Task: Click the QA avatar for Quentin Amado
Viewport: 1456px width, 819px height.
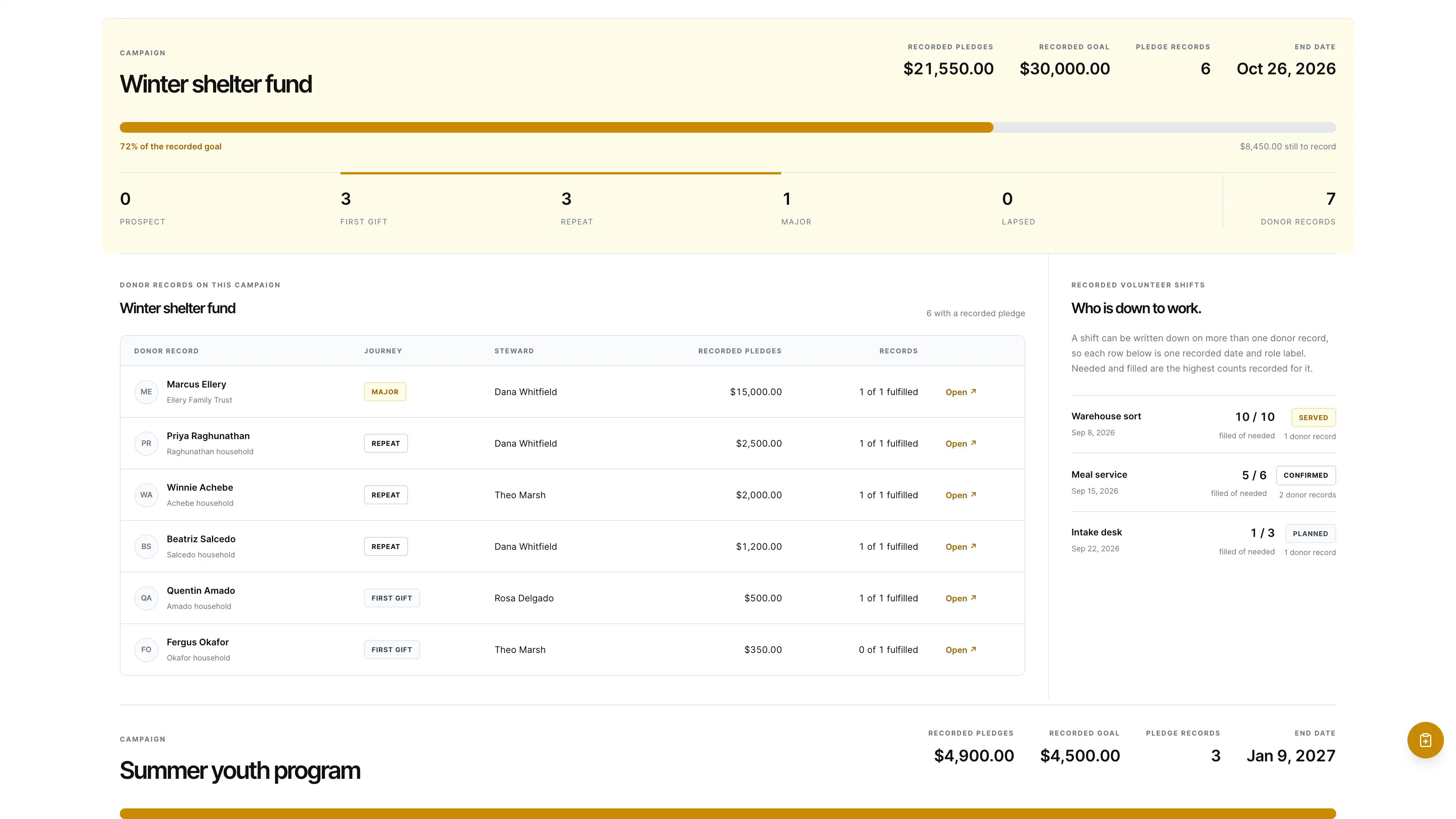Action: coord(146,598)
